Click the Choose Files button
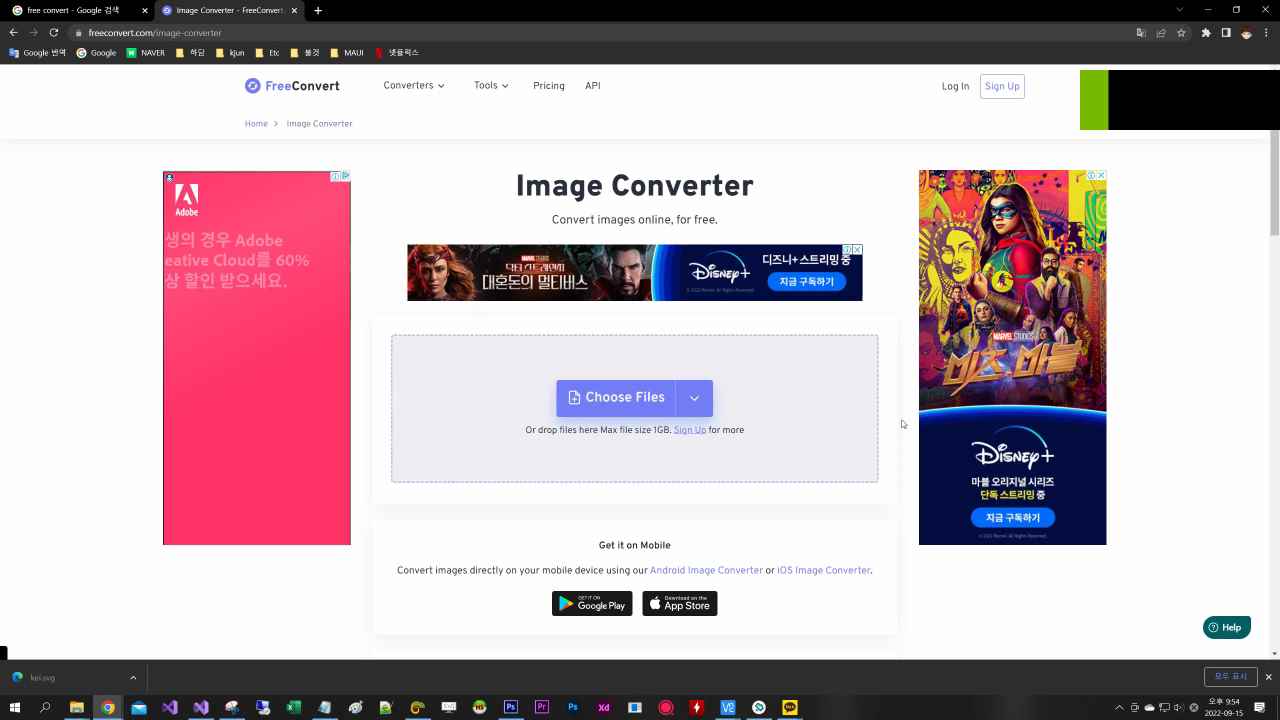 [616, 398]
